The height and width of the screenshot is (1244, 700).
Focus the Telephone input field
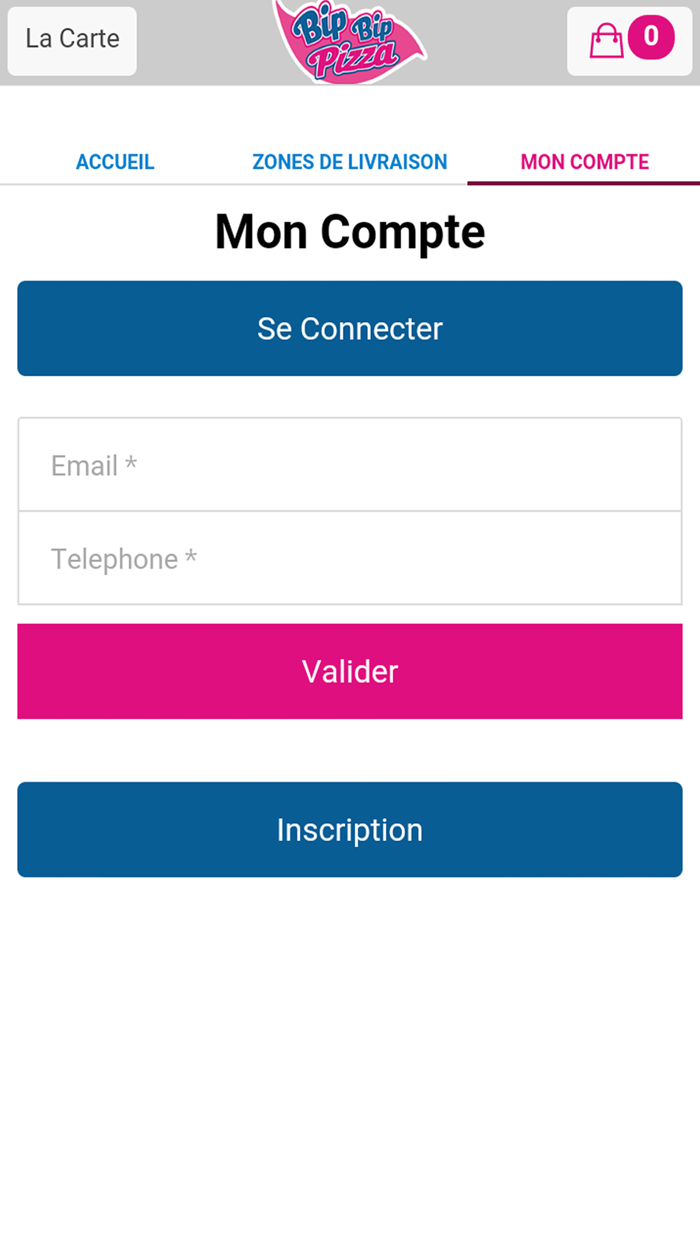[x=350, y=558]
